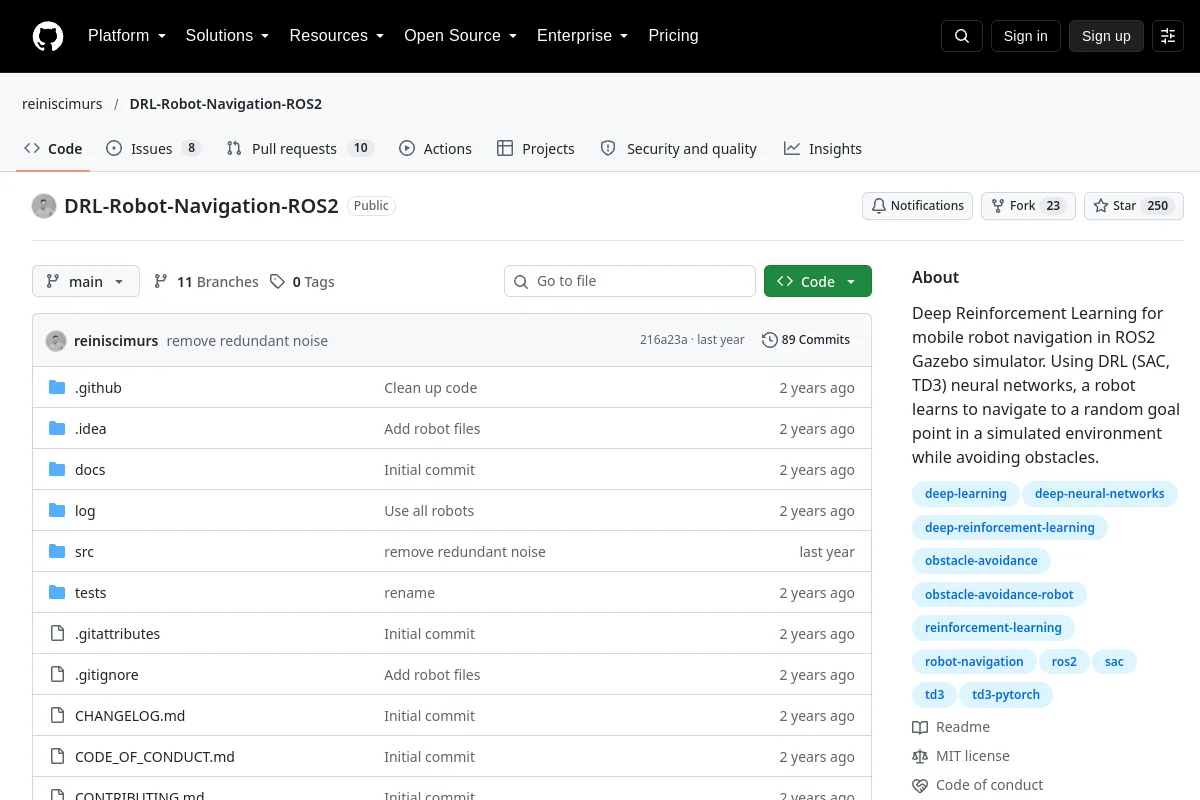Screen dimensions: 1200x800
Task: Open the GitHub home logo
Action: click(48, 36)
